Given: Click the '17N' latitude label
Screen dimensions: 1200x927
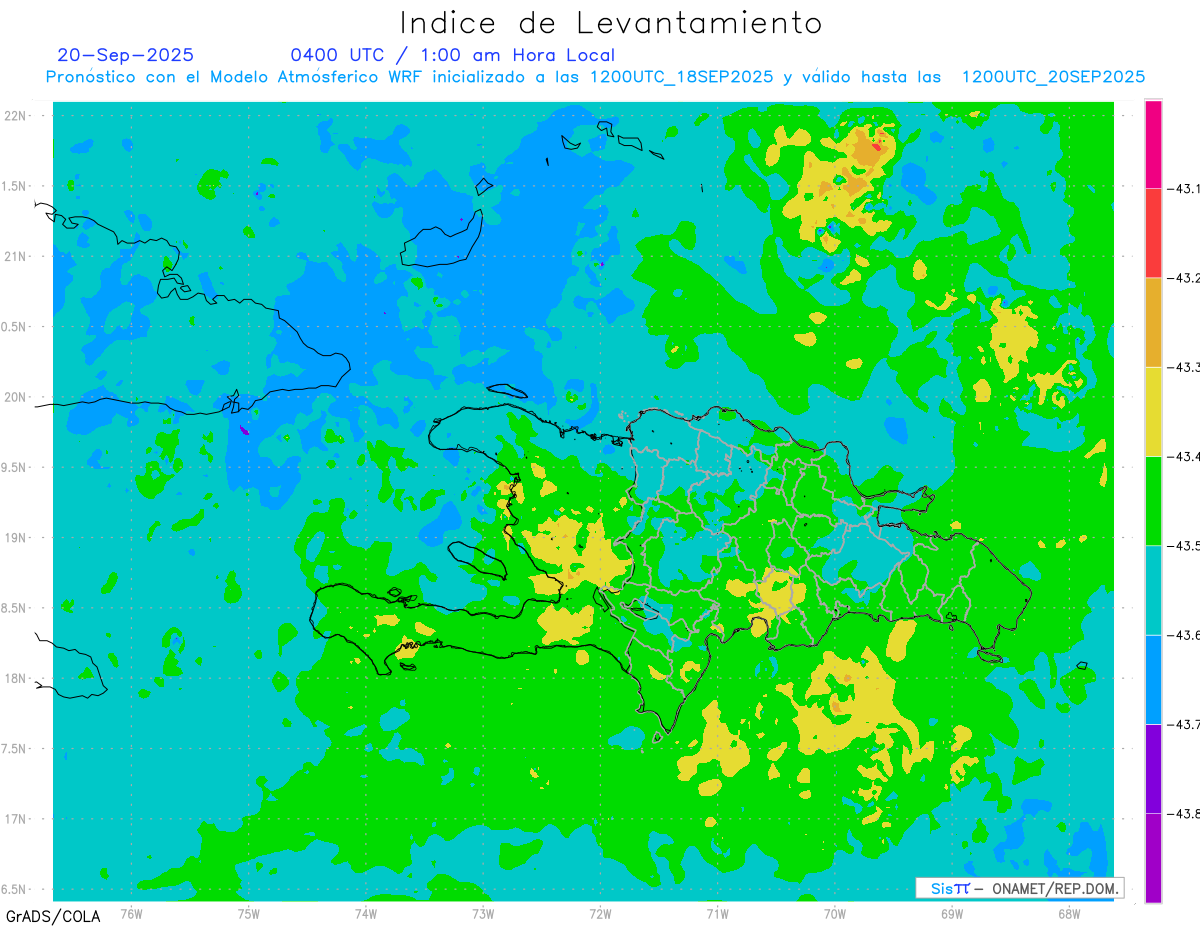Looking at the screenshot, I should pos(17,819).
